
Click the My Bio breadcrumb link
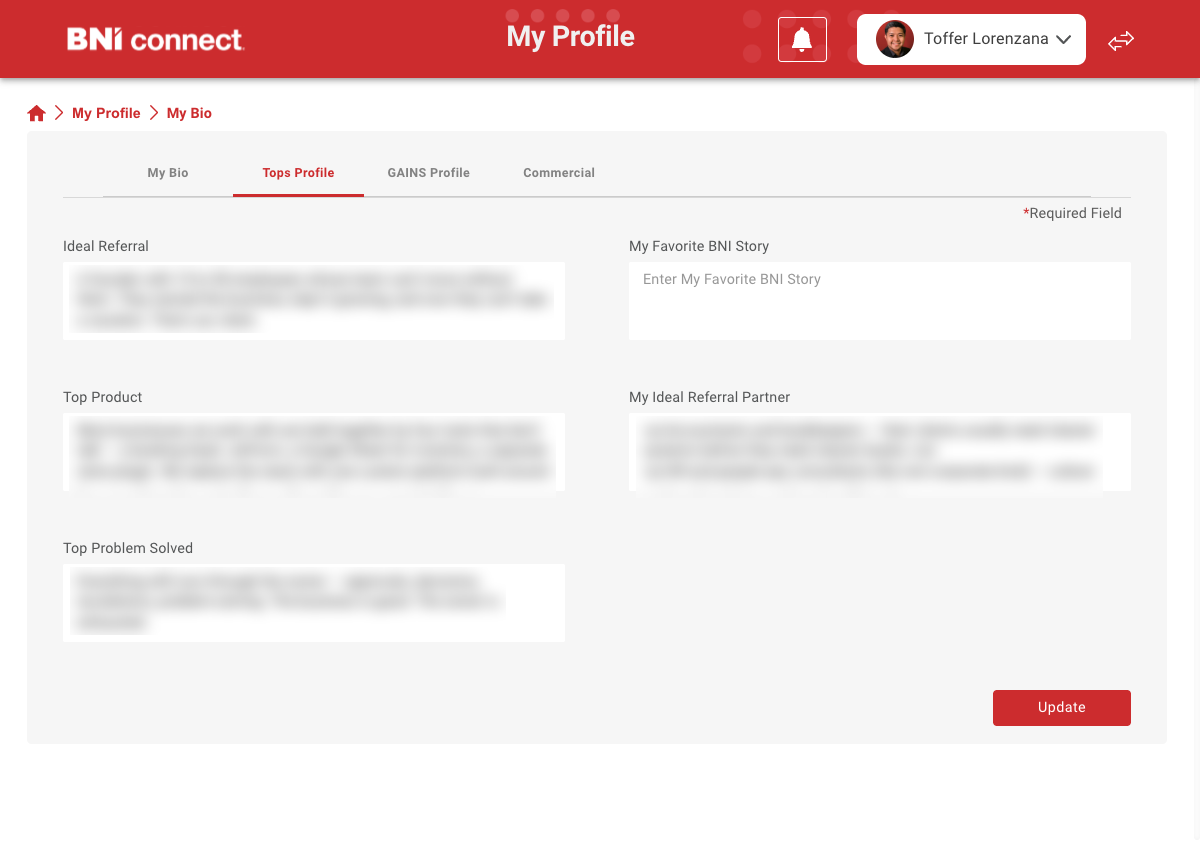click(189, 113)
